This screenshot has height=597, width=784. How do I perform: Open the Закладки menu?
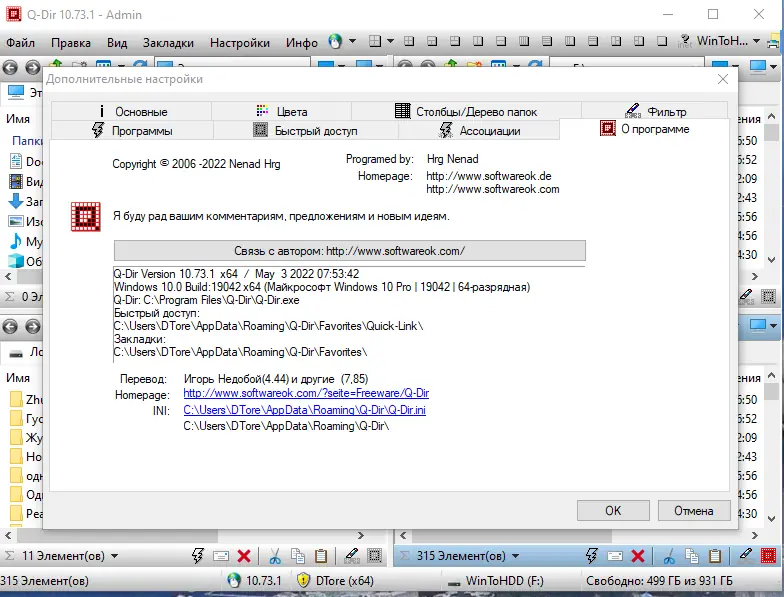click(168, 42)
